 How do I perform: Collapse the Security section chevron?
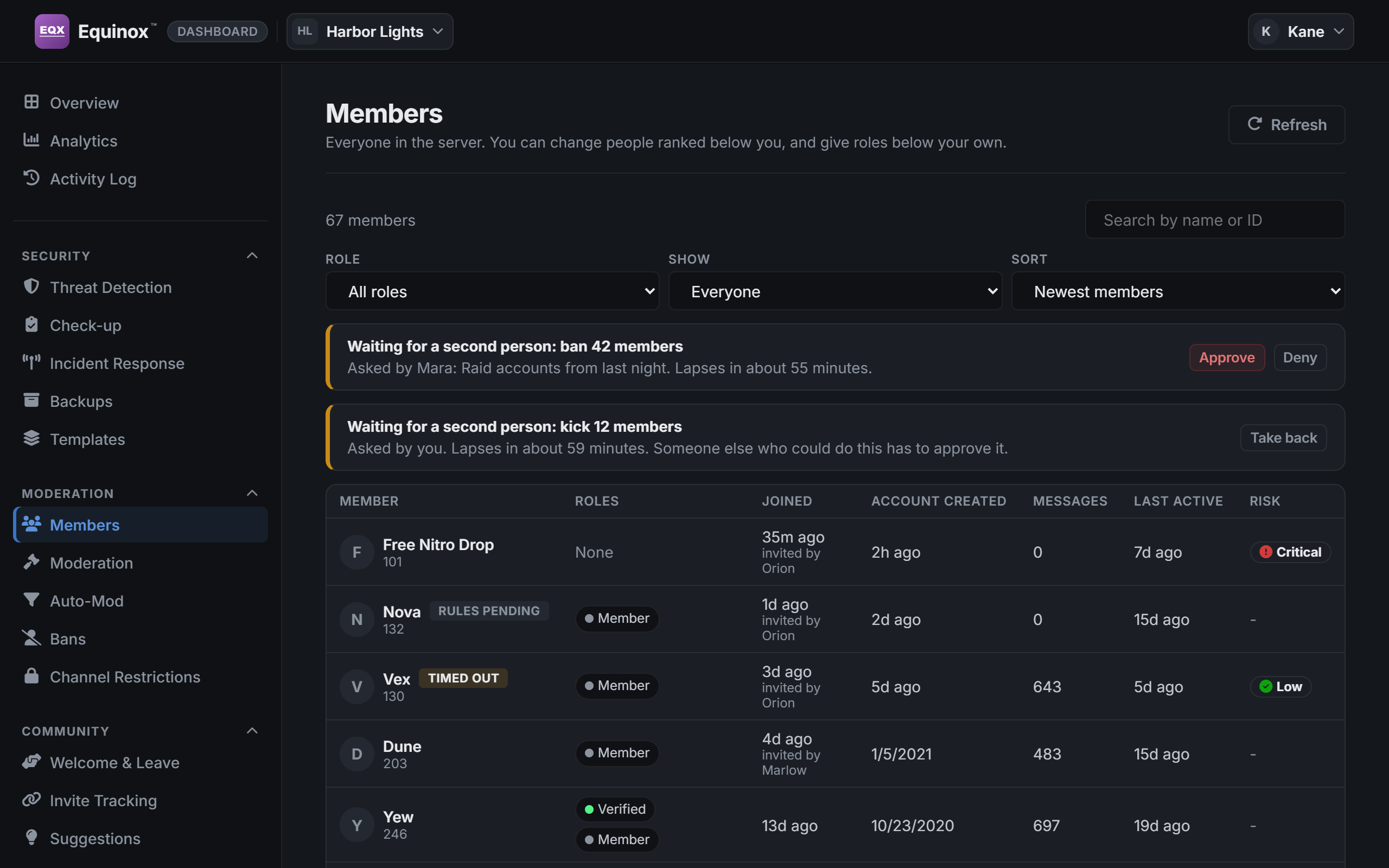252,256
